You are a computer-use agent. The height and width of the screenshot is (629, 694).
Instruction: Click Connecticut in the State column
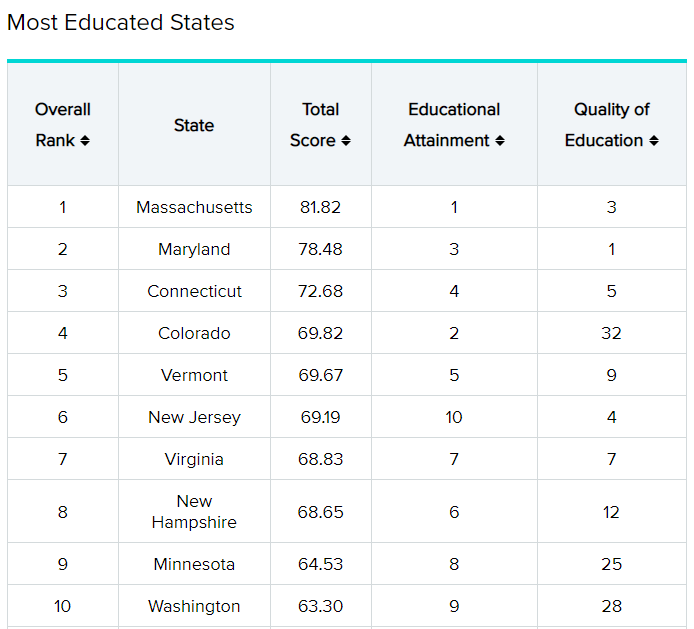pos(194,291)
